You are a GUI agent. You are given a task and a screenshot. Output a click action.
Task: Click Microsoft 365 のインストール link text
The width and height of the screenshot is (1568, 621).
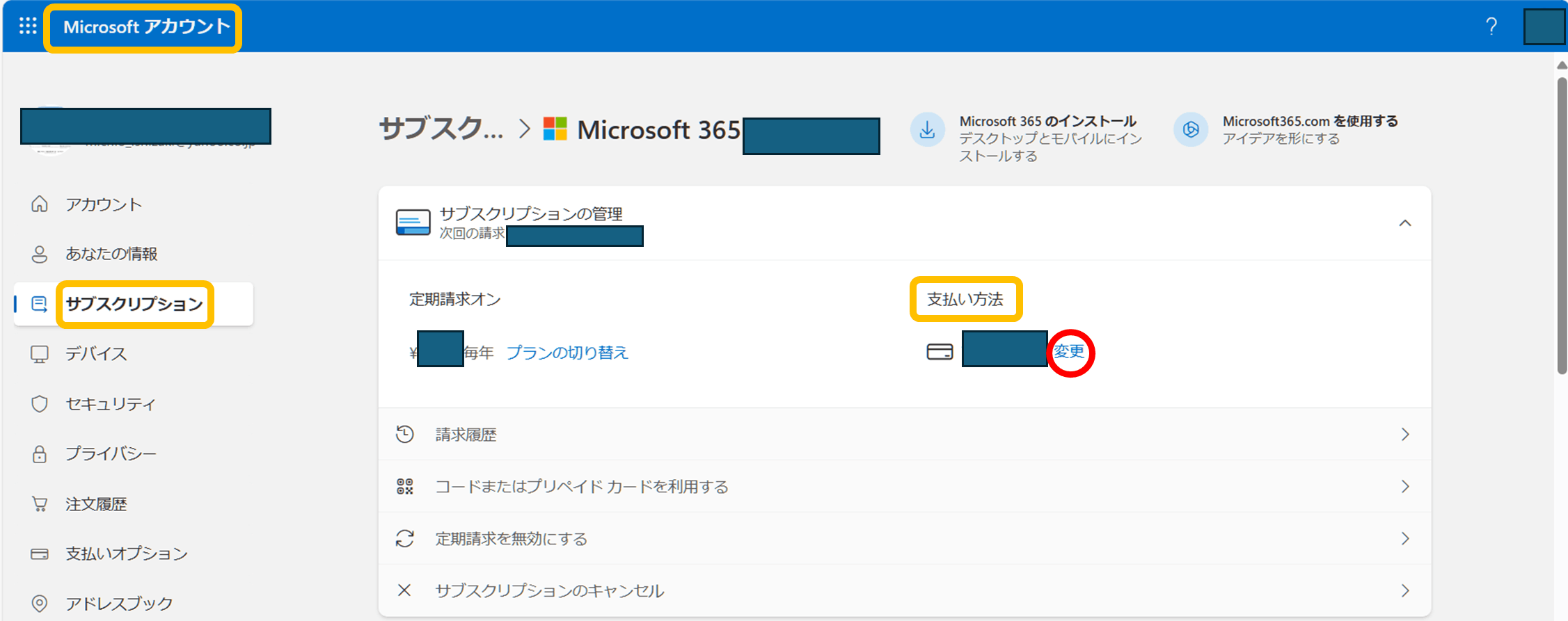coord(1048,121)
